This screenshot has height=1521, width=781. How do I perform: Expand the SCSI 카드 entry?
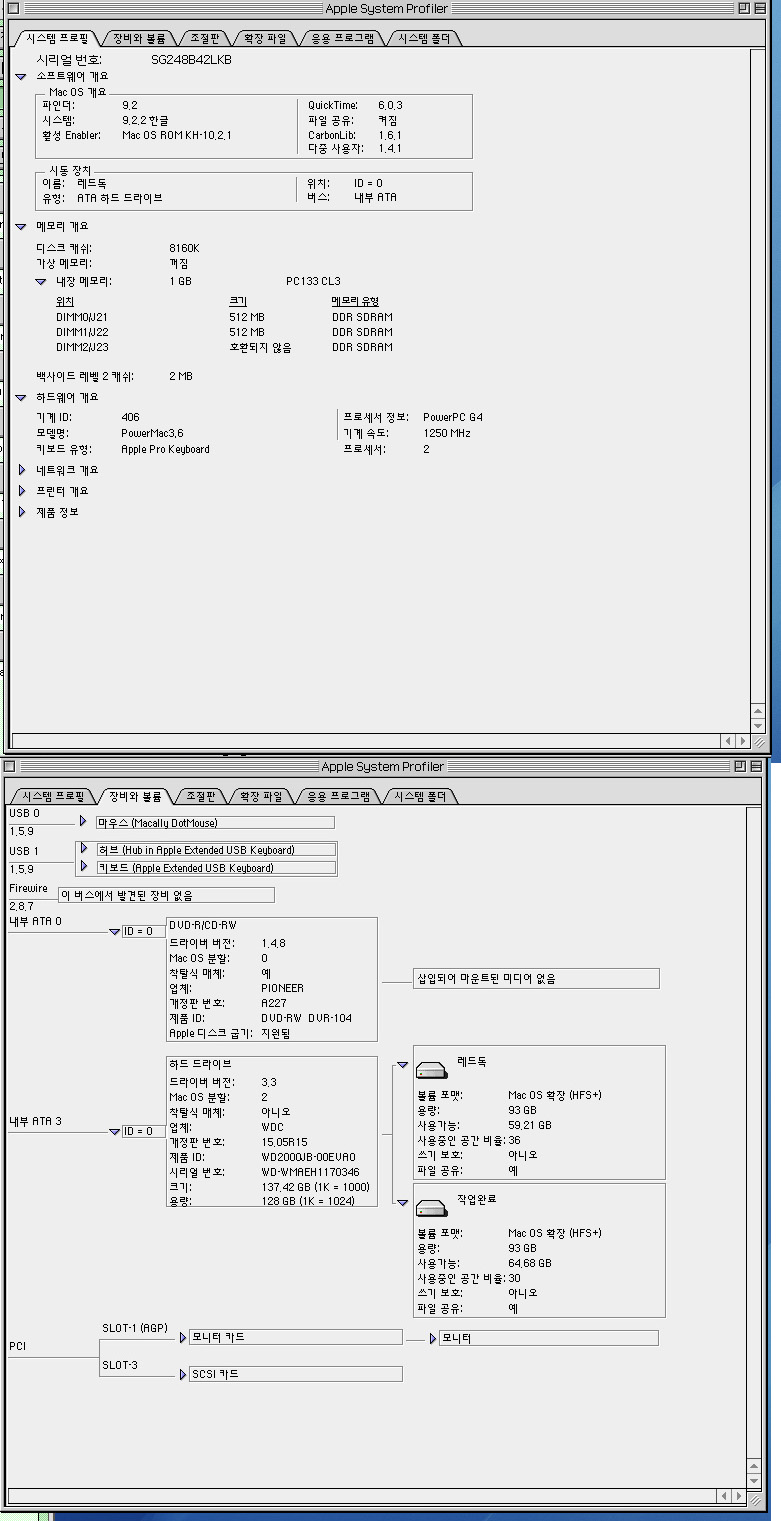(182, 1374)
